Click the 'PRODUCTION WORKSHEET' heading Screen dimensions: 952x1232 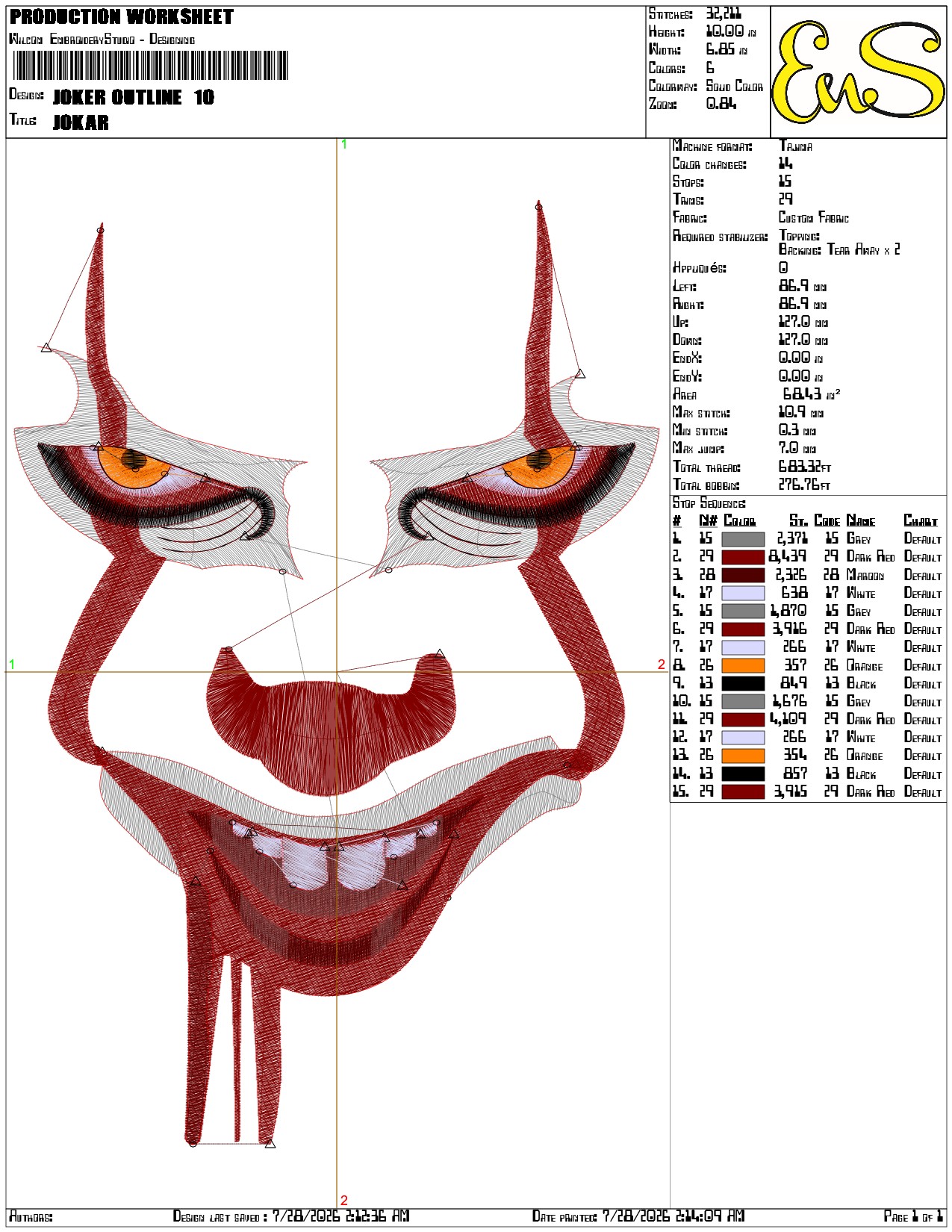point(122,17)
